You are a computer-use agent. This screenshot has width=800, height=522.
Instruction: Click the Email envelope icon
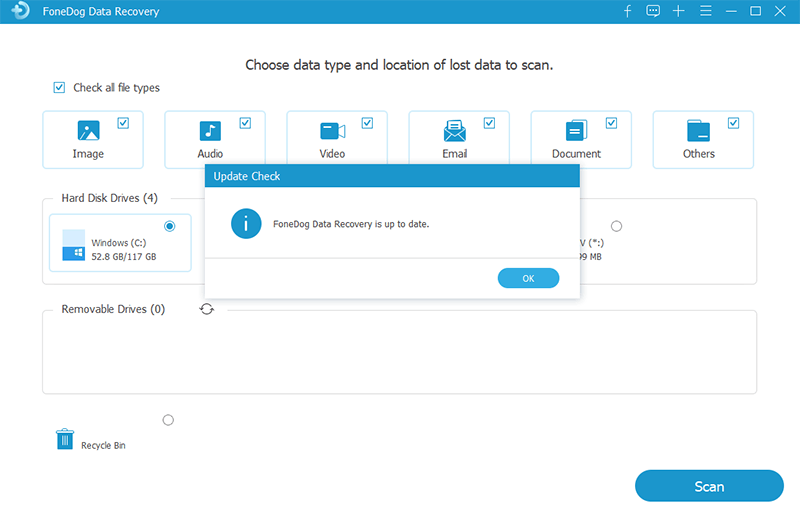click(455, 131)
